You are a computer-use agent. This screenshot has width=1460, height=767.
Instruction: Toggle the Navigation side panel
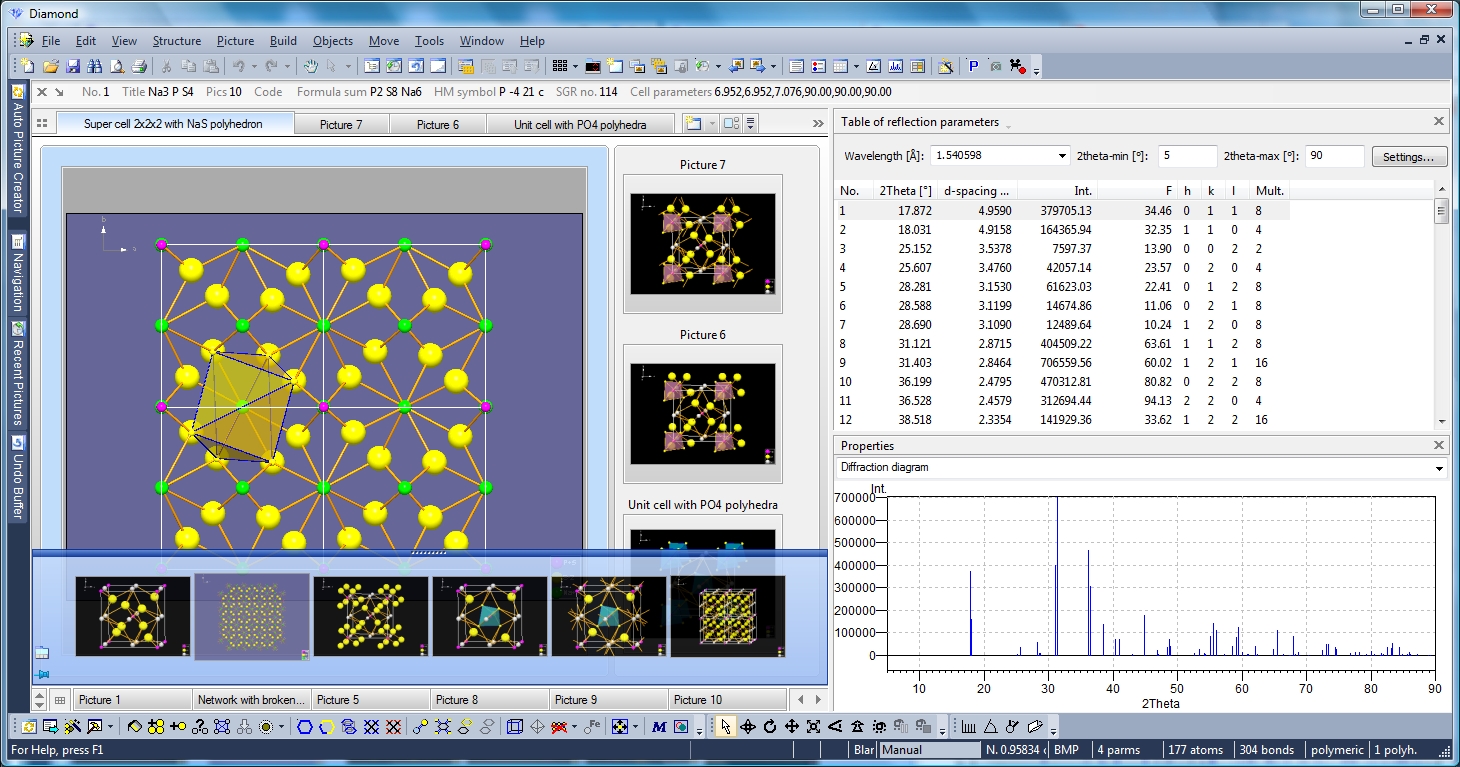(x=18, y=273)
